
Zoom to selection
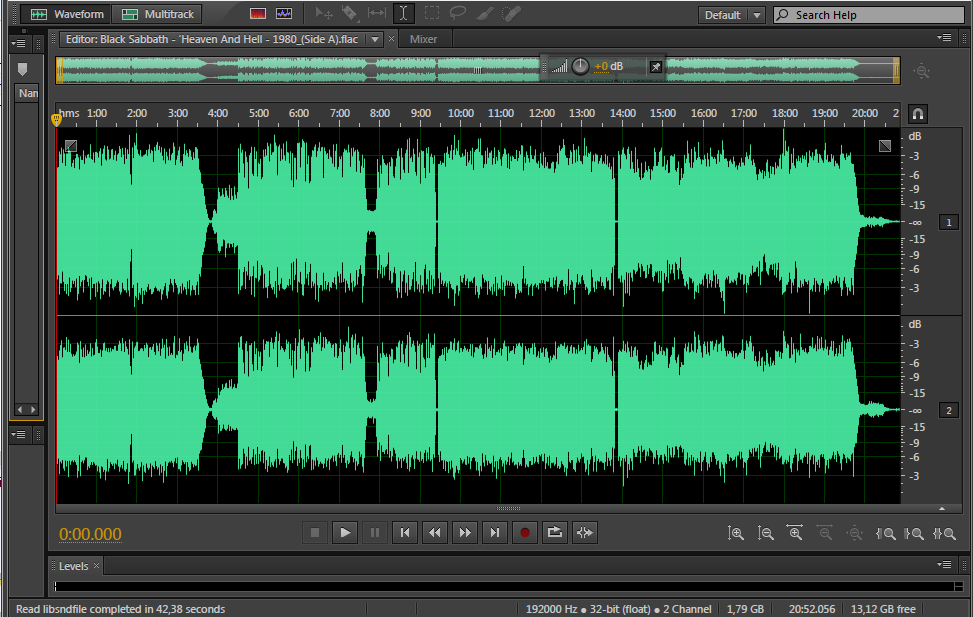[x=944, y=533]
